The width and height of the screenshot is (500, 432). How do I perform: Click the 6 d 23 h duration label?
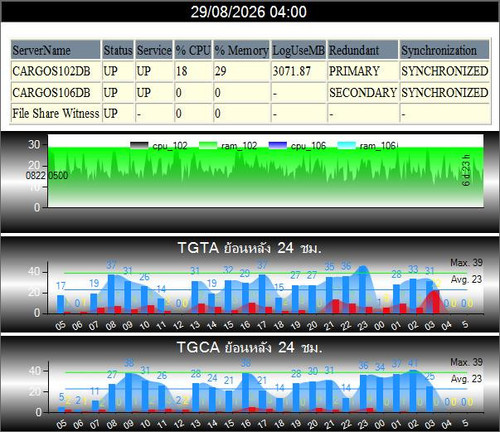tap(466, 170)
